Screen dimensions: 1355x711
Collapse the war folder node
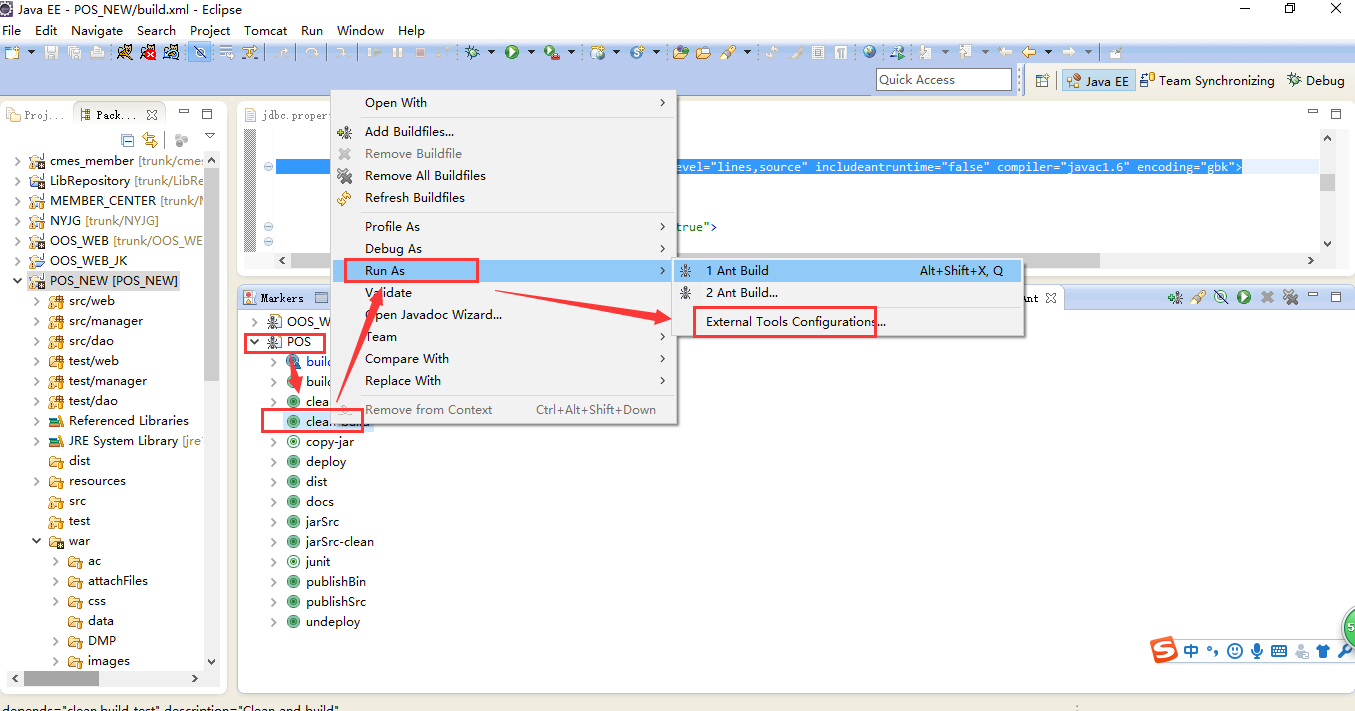(x=36, y=541)
